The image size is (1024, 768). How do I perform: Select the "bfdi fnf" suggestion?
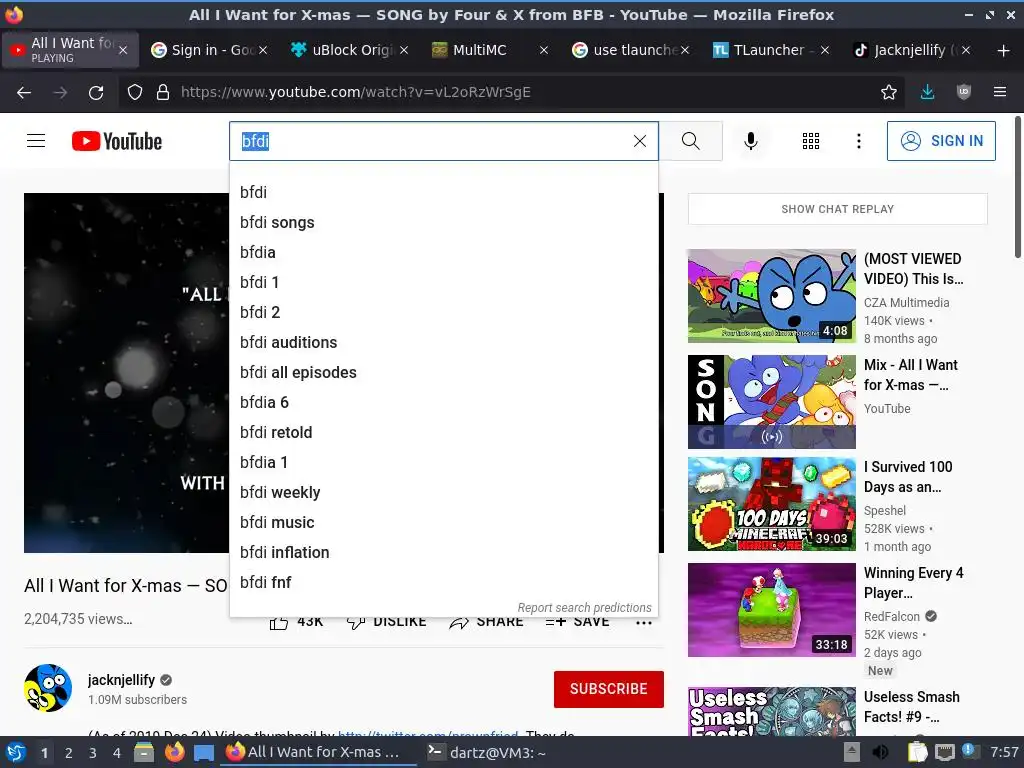(444, 583)
